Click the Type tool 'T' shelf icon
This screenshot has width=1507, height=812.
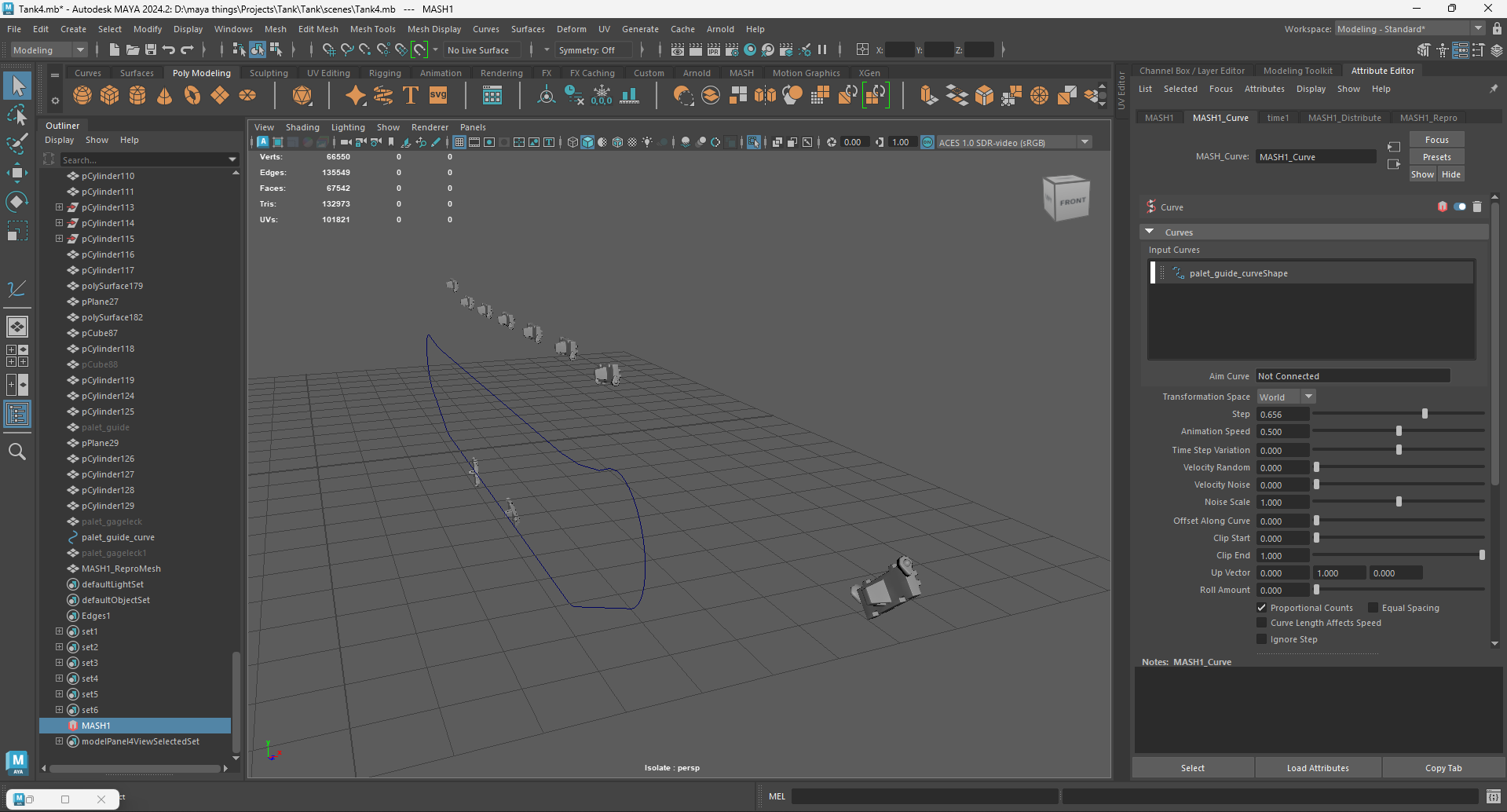click(410, 96)
